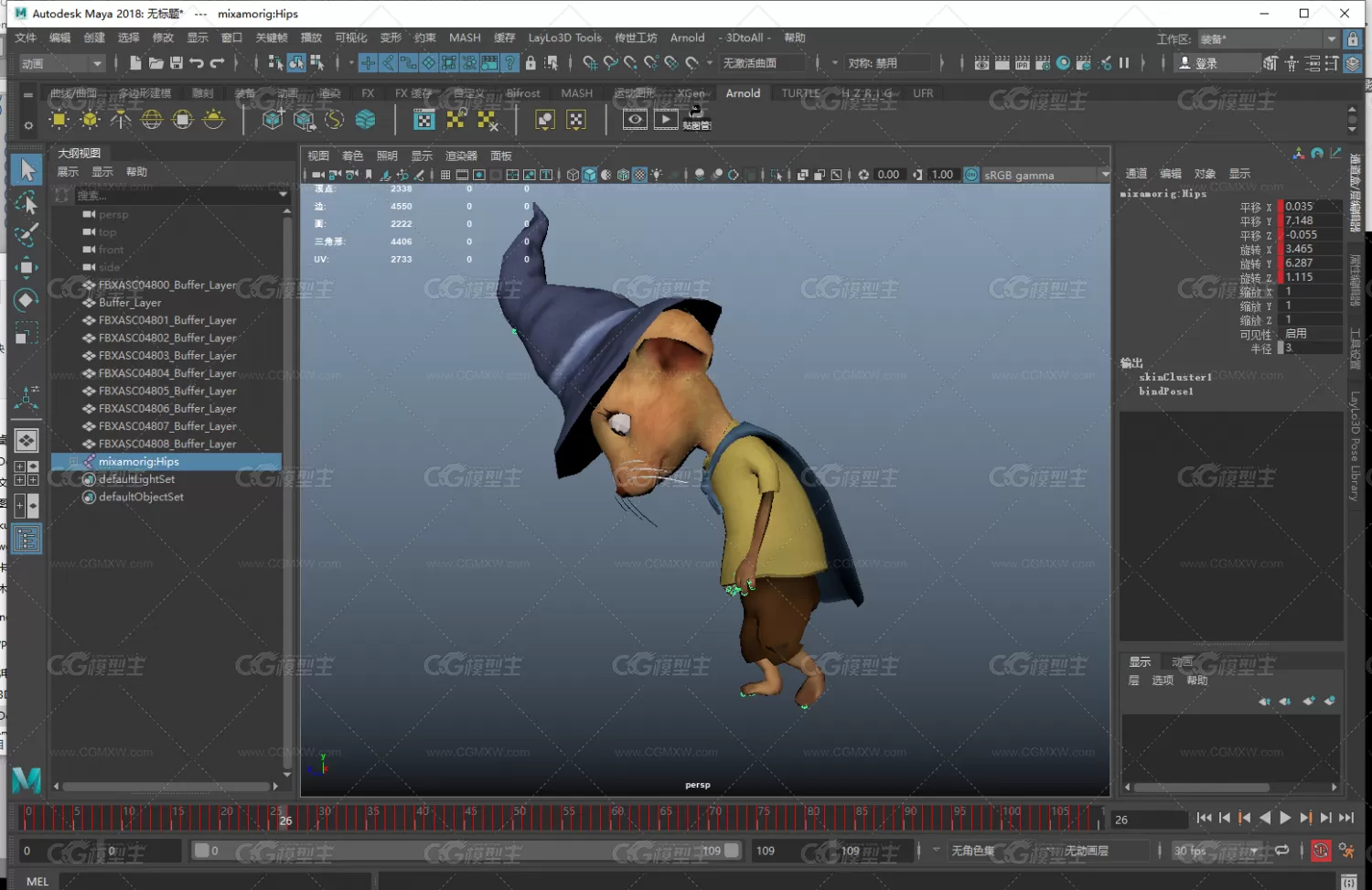Select the Arrow selection tool in toolbox
Image resolution: width=1372 pixels, height=890 pixels.
[x=27, y=169]
